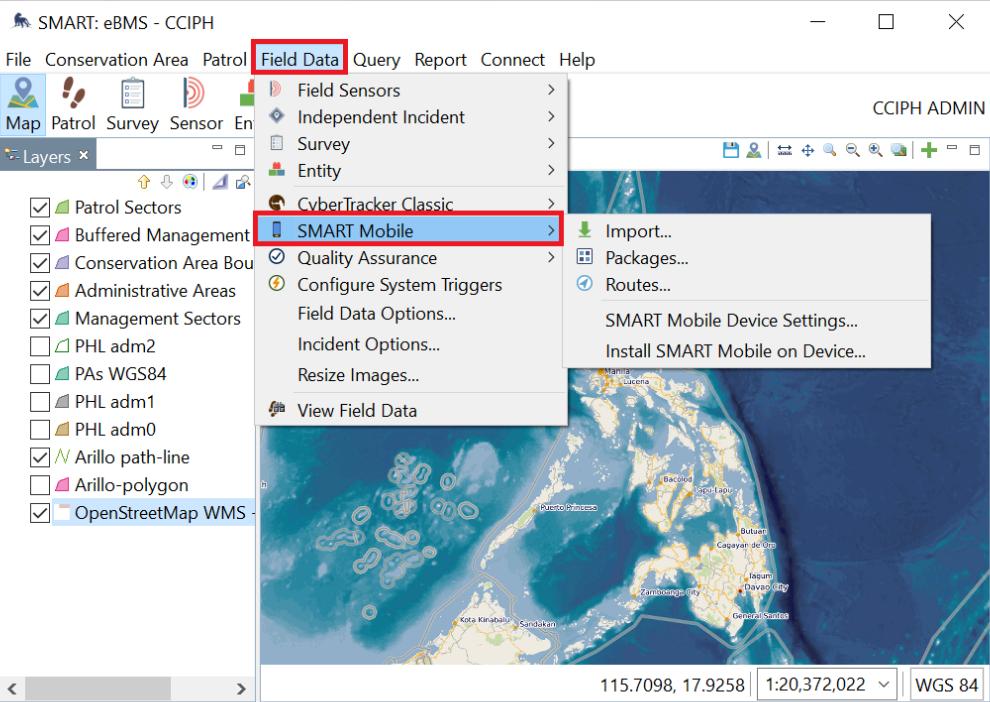Enable the PAs WGS84 layer

[x=40, y=374]
